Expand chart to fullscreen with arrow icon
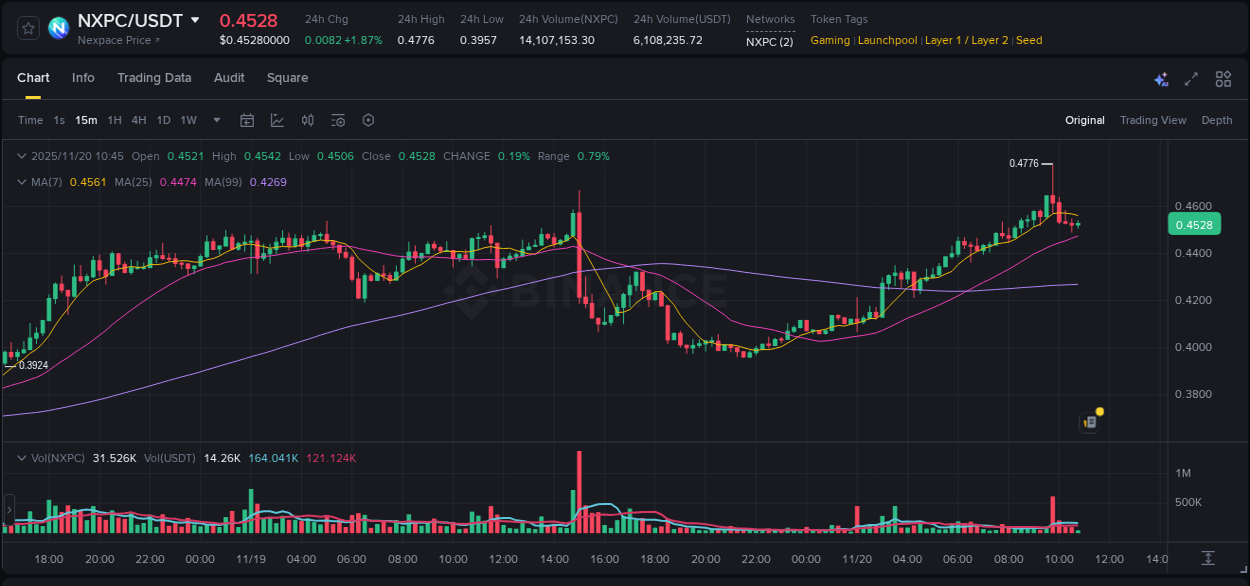This screenshot has width=1250, height=586. (1191, 78)
